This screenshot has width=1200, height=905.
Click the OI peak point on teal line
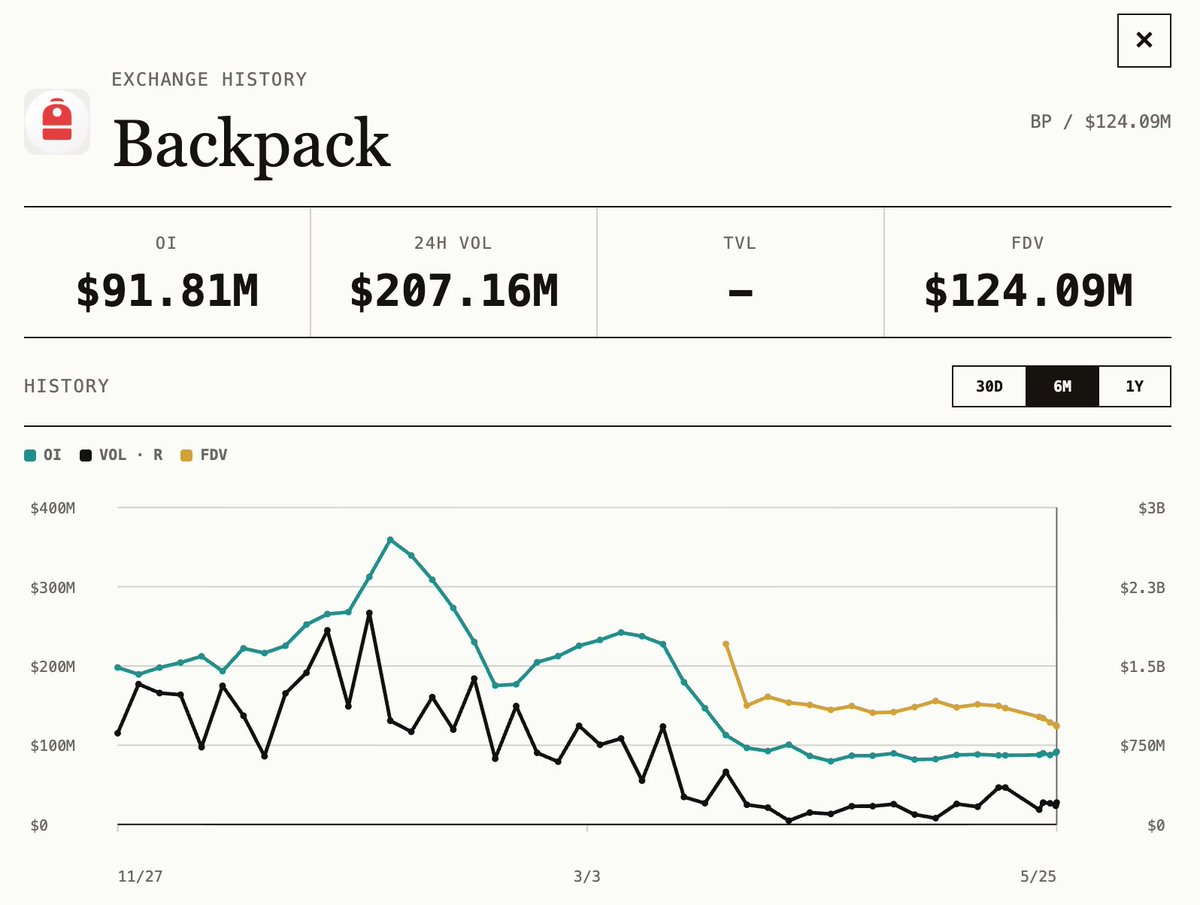tap(390, 539)
